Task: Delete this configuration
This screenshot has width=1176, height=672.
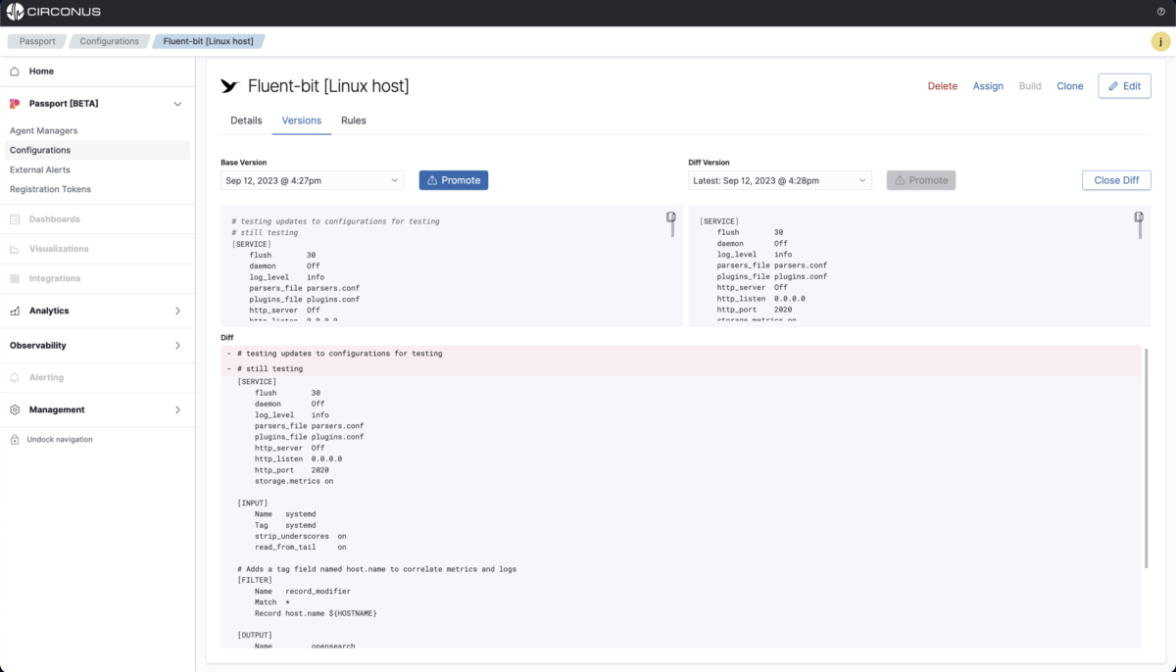Action: [942, 86]
